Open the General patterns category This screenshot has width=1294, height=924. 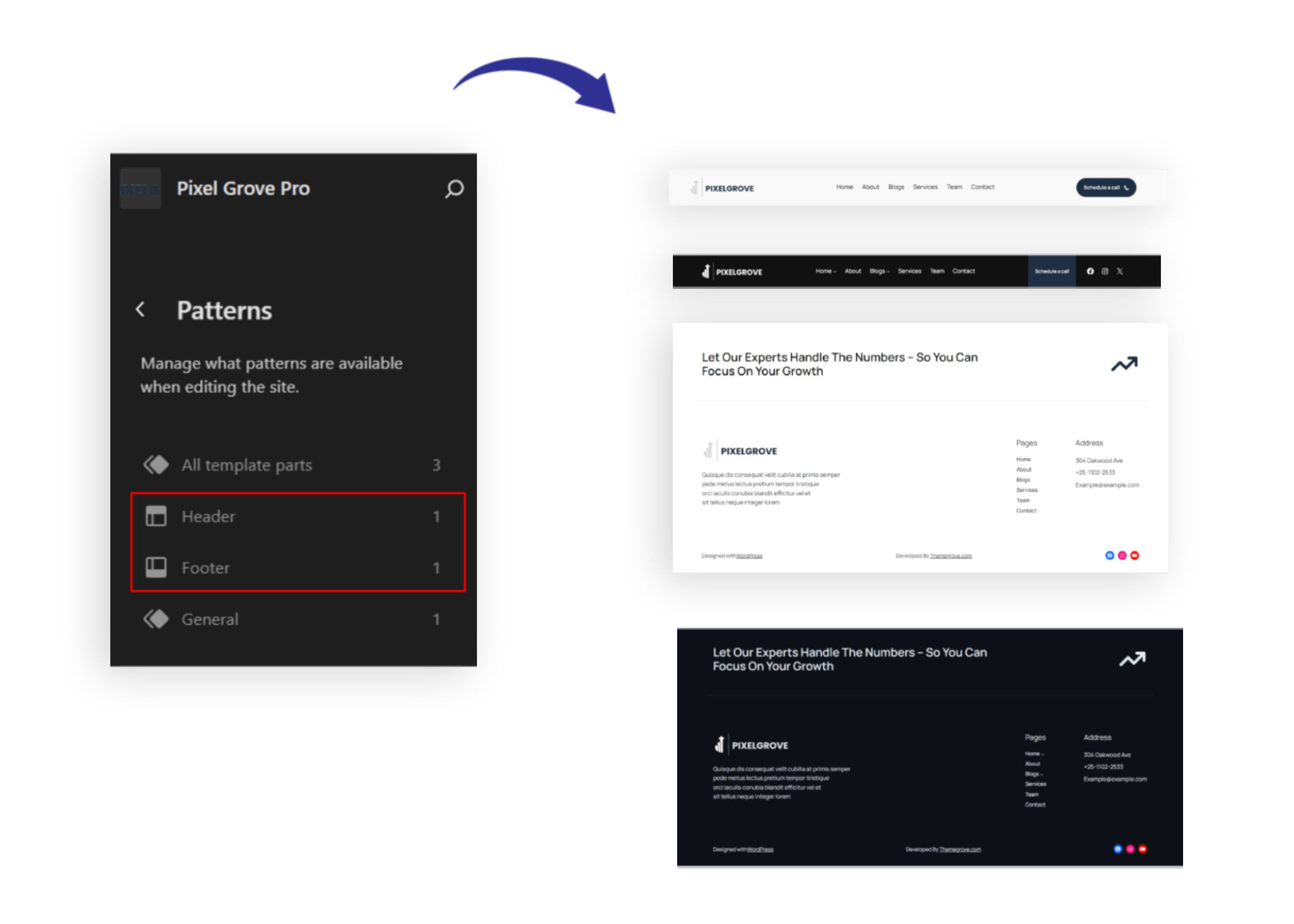(210, 619)
